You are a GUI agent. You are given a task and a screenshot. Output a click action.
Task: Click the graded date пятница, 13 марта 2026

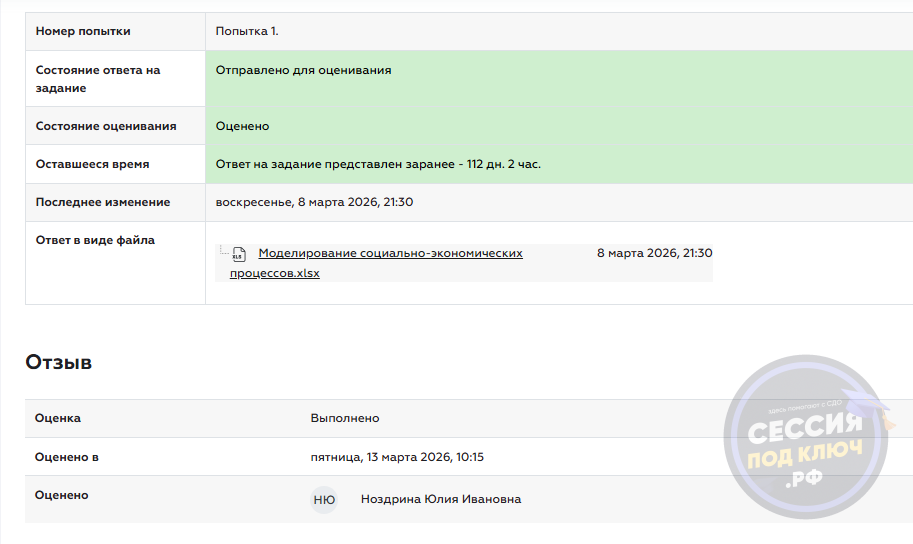click(x=397, y=457)
